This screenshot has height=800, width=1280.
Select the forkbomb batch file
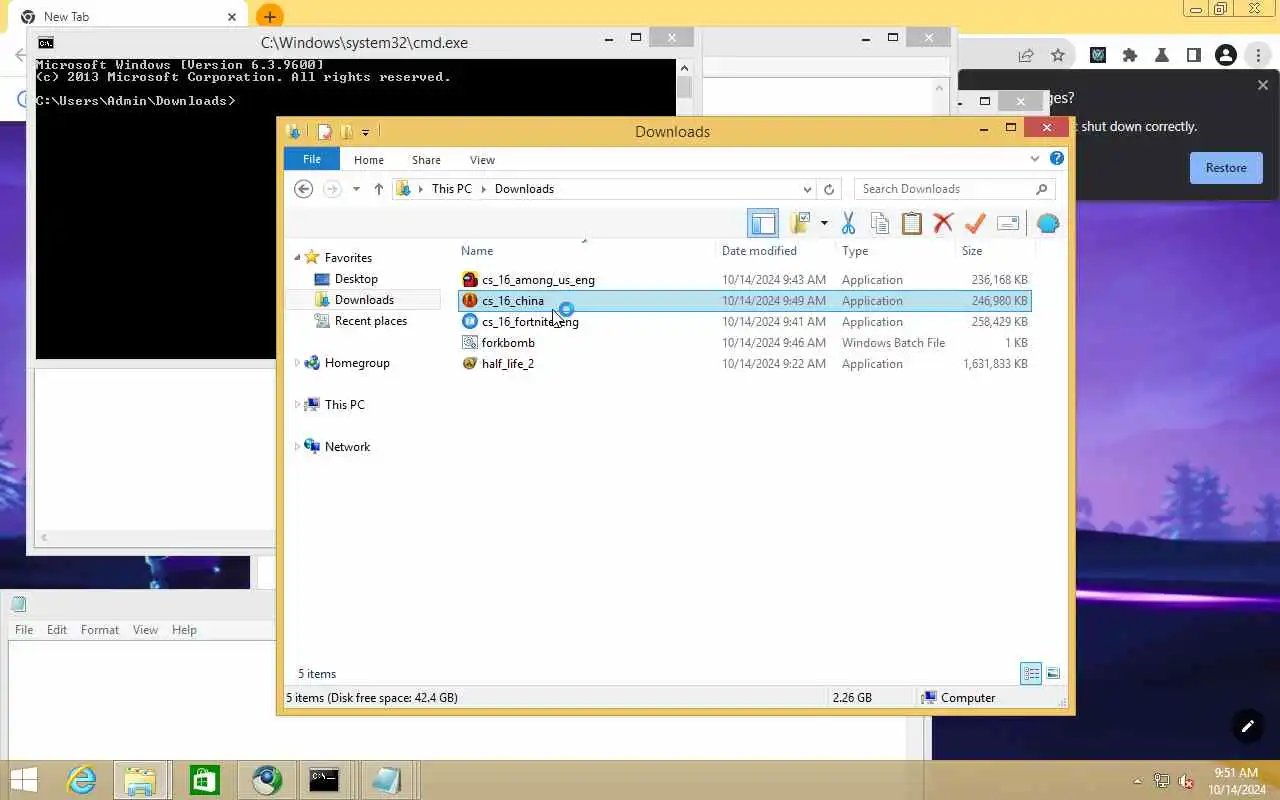click(508, 343)
